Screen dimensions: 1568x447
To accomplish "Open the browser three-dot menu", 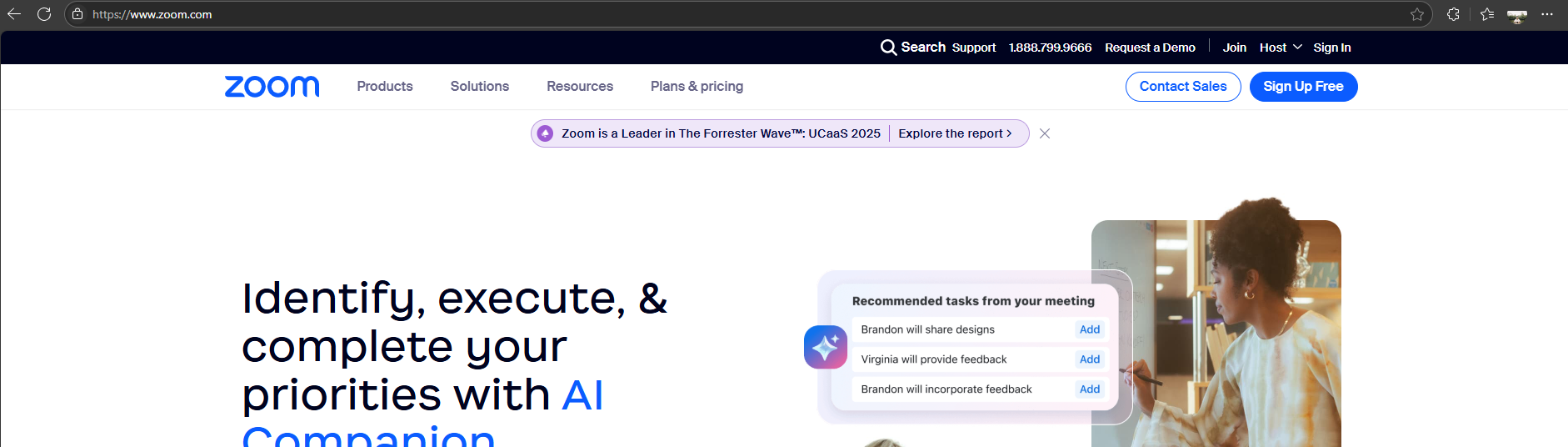I will click(x=1547, y=14).
